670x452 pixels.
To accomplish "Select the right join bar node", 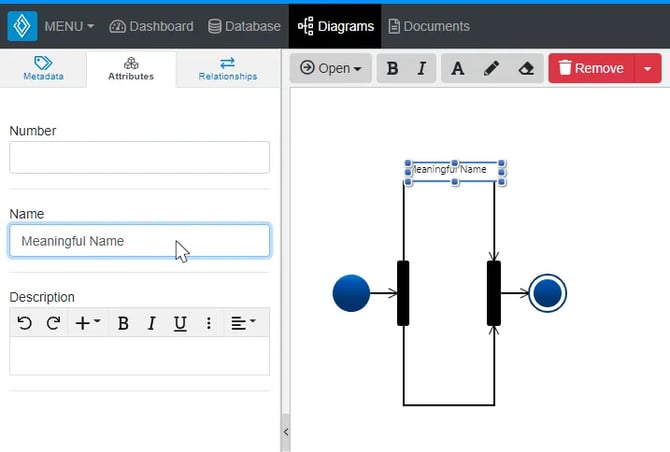I will click(x=494, y=293).
